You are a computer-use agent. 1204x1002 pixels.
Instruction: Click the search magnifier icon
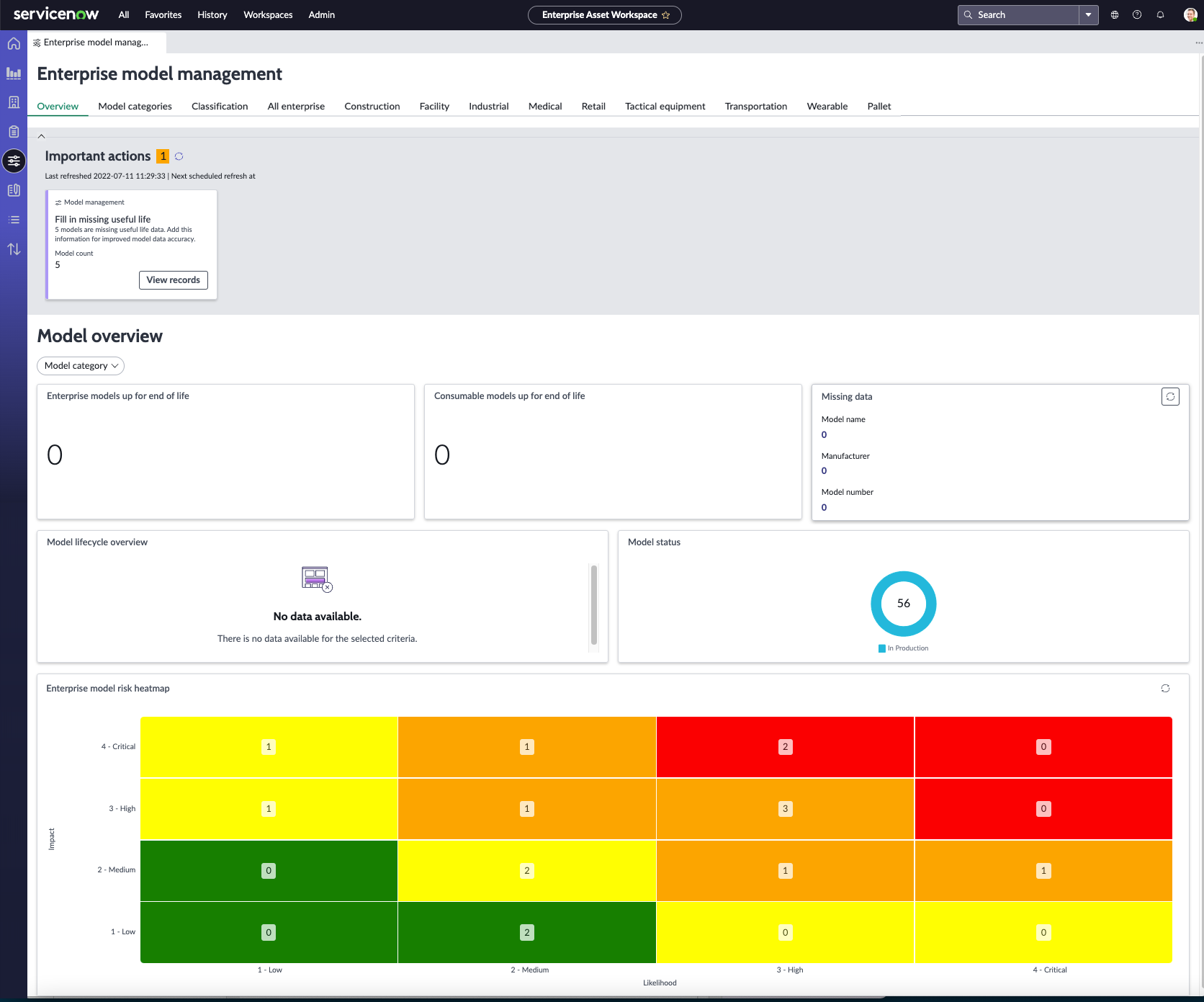(969, 15)
